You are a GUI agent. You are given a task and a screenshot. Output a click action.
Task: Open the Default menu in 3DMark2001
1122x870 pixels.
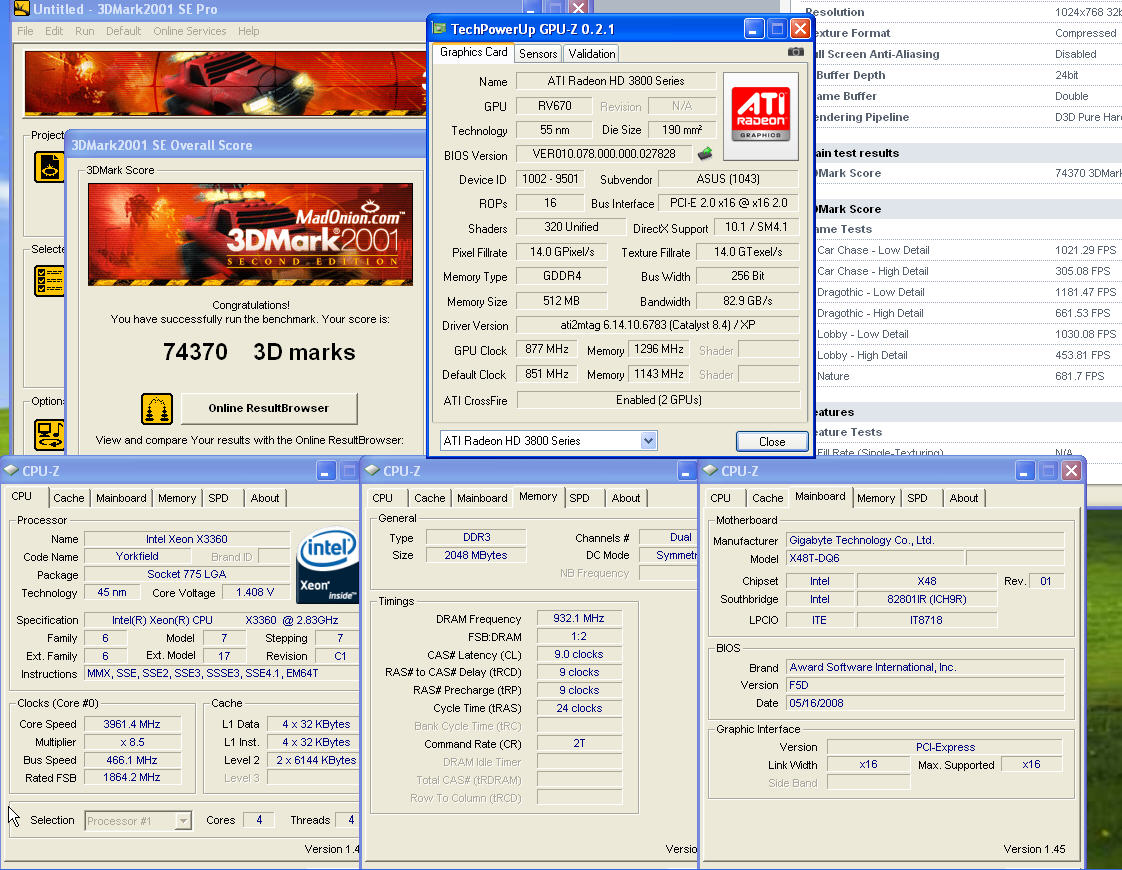[x=123, y=31]
